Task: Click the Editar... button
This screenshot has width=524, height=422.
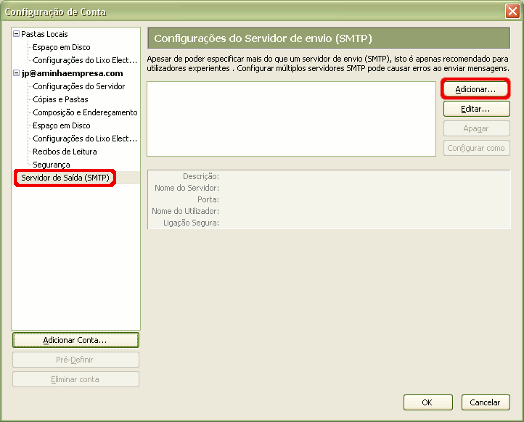Action: click(x=476, y=109)
